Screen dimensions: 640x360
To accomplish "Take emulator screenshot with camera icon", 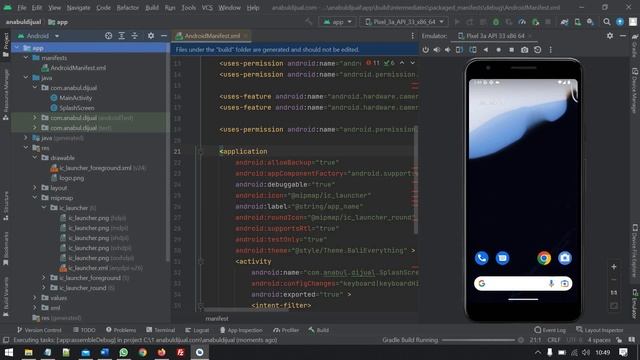I will coord(524,49).
